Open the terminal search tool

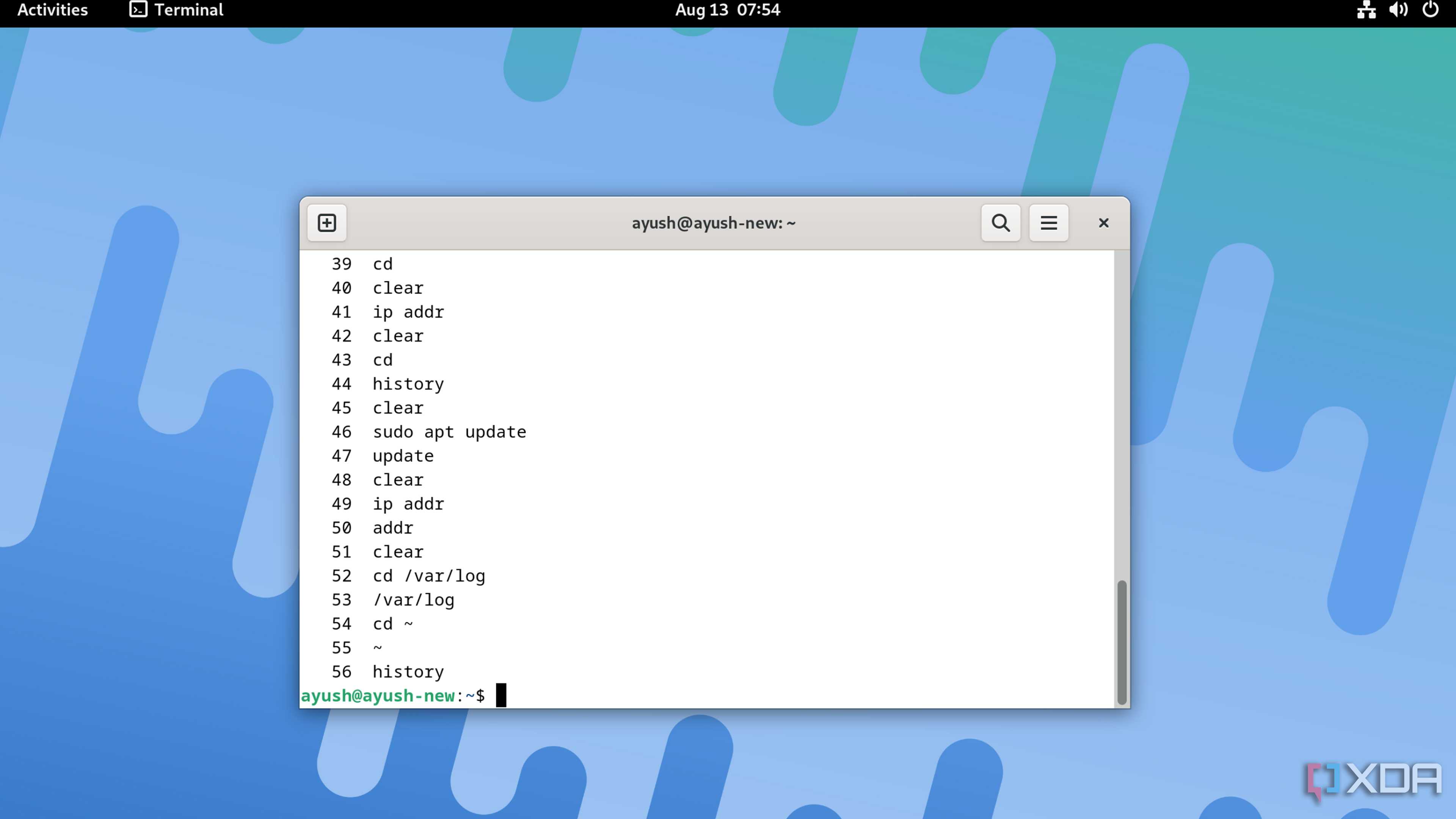point(1001,223)
